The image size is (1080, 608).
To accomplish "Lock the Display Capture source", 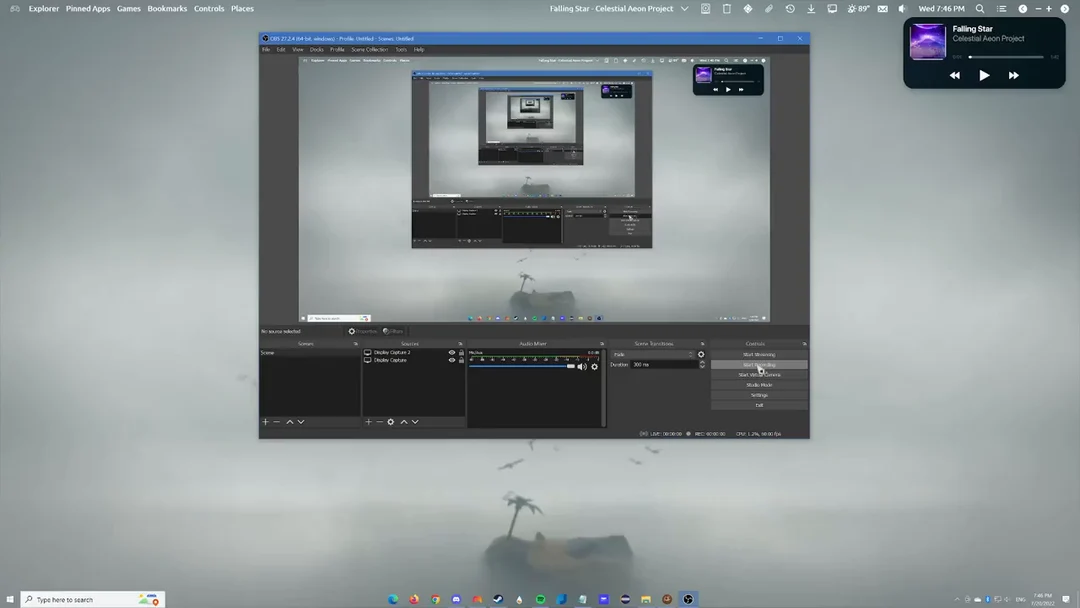I will pos(461,360).
